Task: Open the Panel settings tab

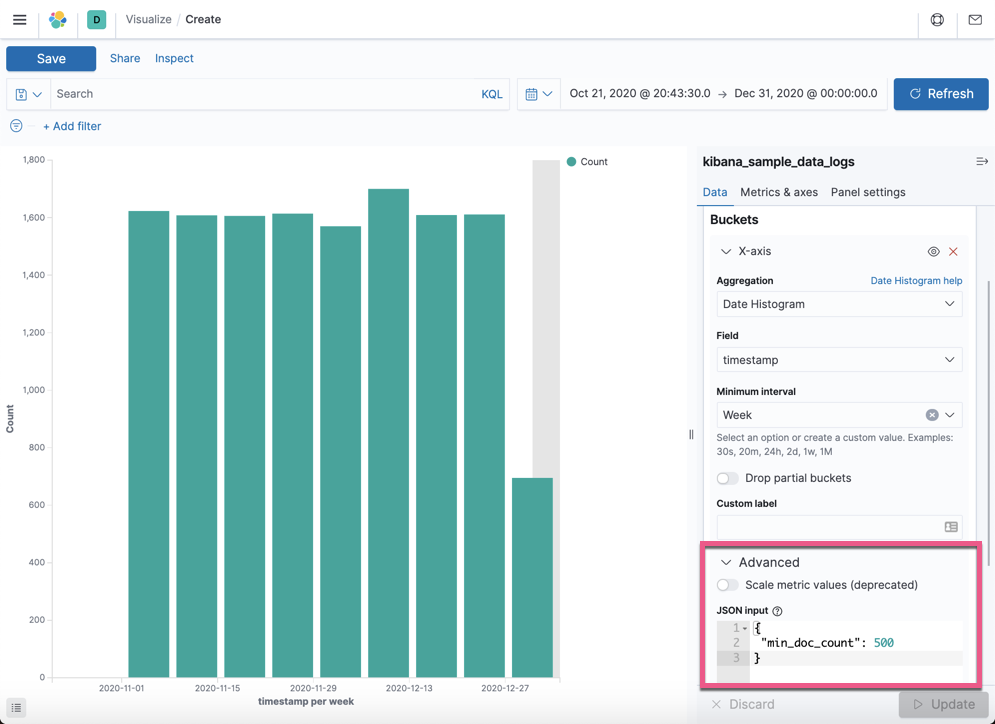Action: (867, 192)
